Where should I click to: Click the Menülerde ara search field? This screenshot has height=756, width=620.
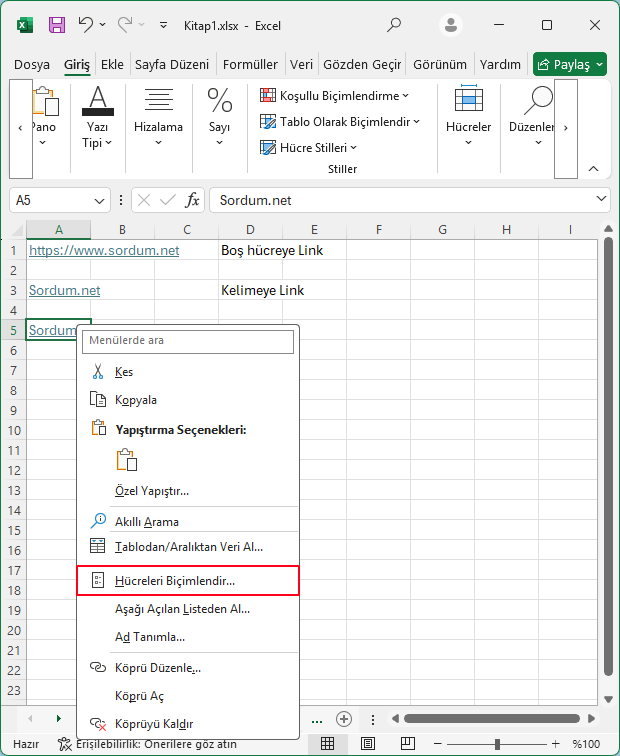point(188,341)
